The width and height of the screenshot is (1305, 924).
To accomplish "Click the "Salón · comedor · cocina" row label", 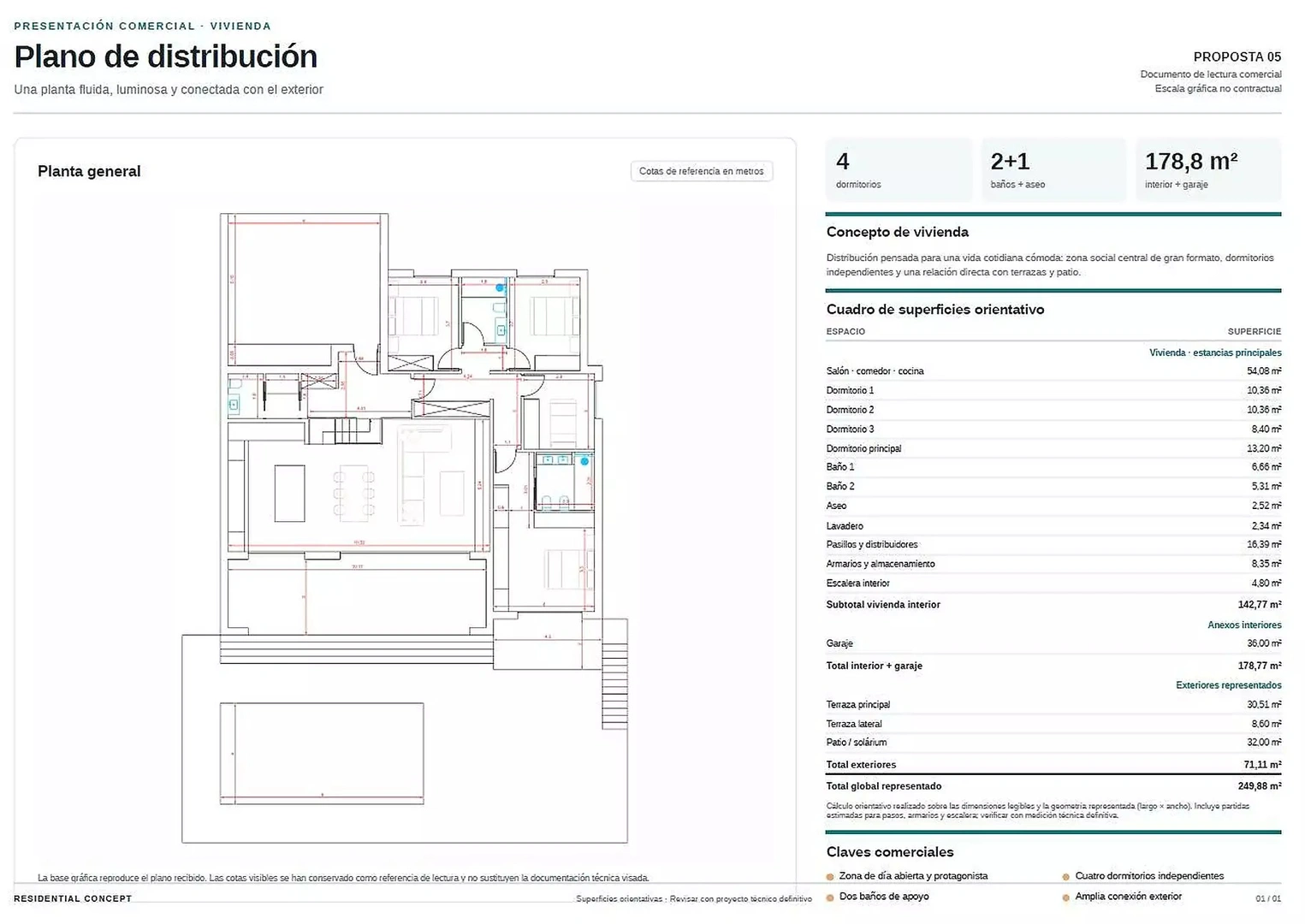I will click(x=875, y=371).
